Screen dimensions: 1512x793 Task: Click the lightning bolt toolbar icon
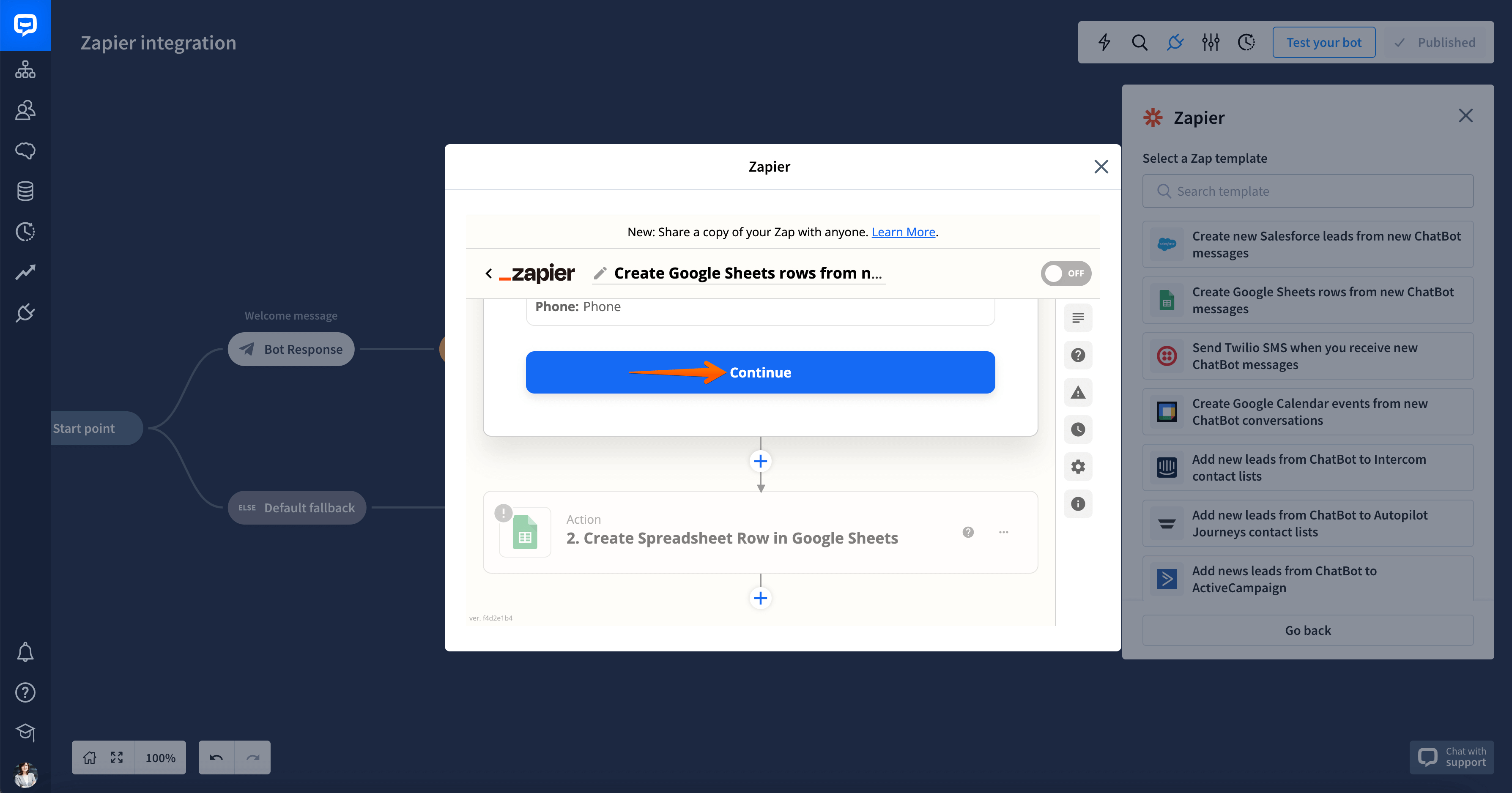click(1104, 42)
